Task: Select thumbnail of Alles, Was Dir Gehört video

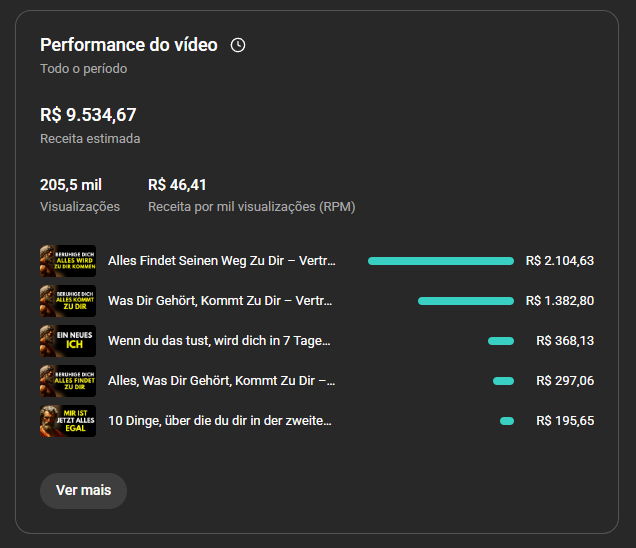Action: [x=68, y=381]
